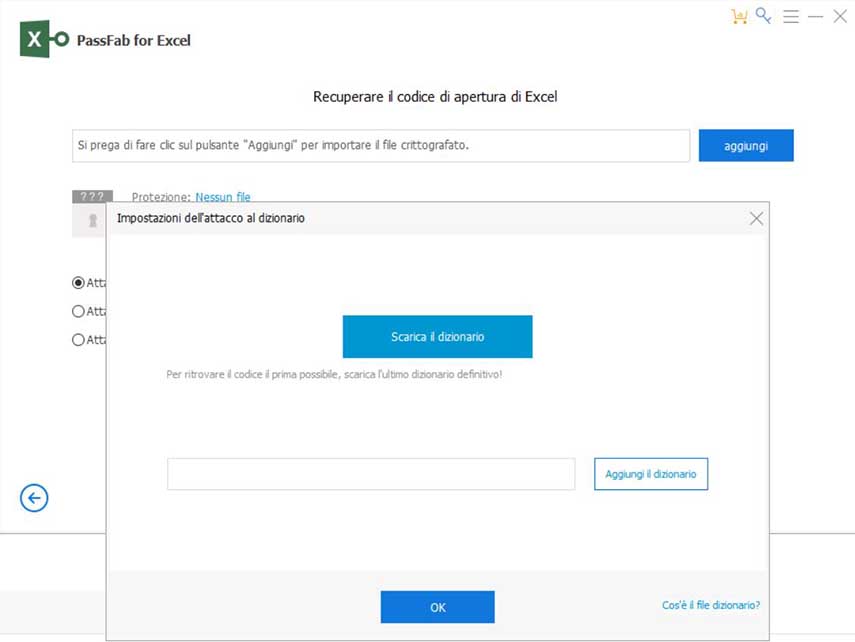Select the first selected attack radio button
The height and width of the screenshot is (642, 855).
pyautogui.click(x=78, y=283)
